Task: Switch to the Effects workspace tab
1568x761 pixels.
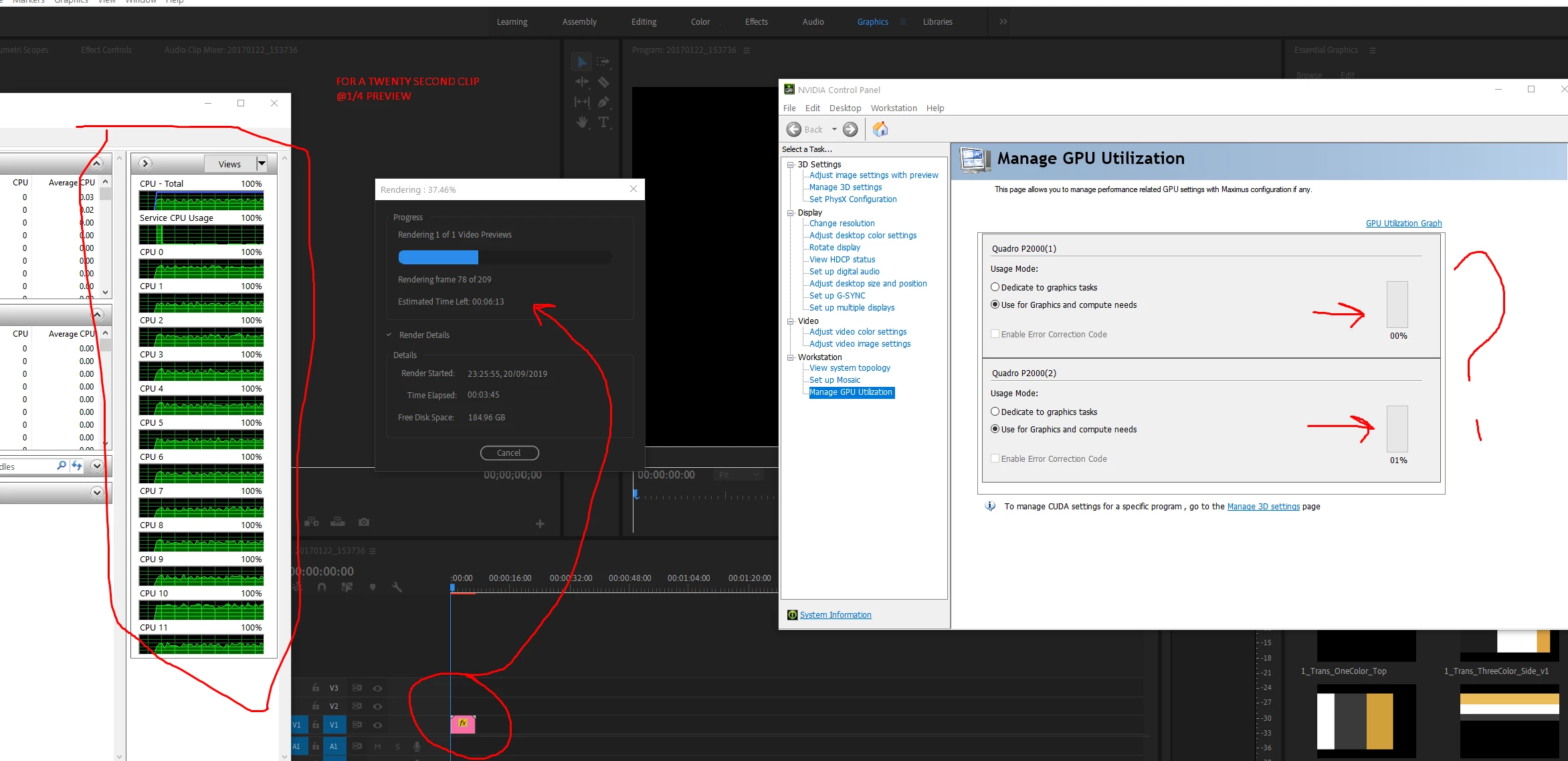Action: pyautogui.click(x=756, y=22)
